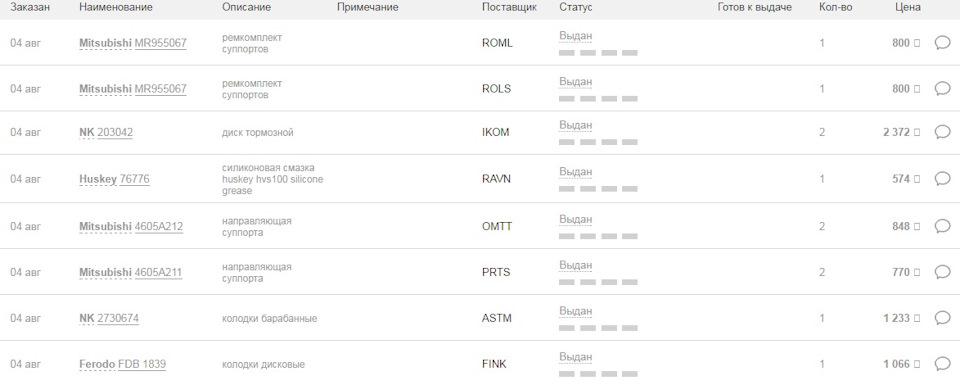Expand Выдан status for IKOM row
Screen dimensions: 960x385
(x=576, y=125)
